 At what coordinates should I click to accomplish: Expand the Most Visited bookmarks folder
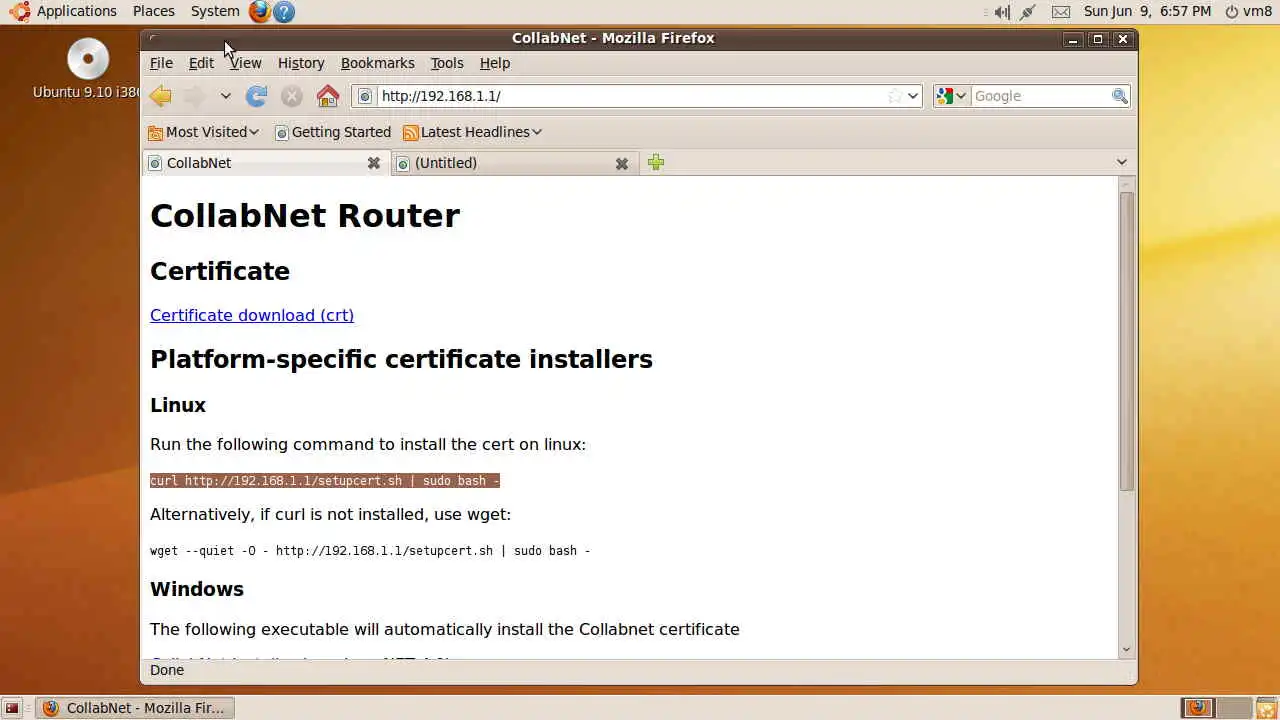click(x=203, y=132)
